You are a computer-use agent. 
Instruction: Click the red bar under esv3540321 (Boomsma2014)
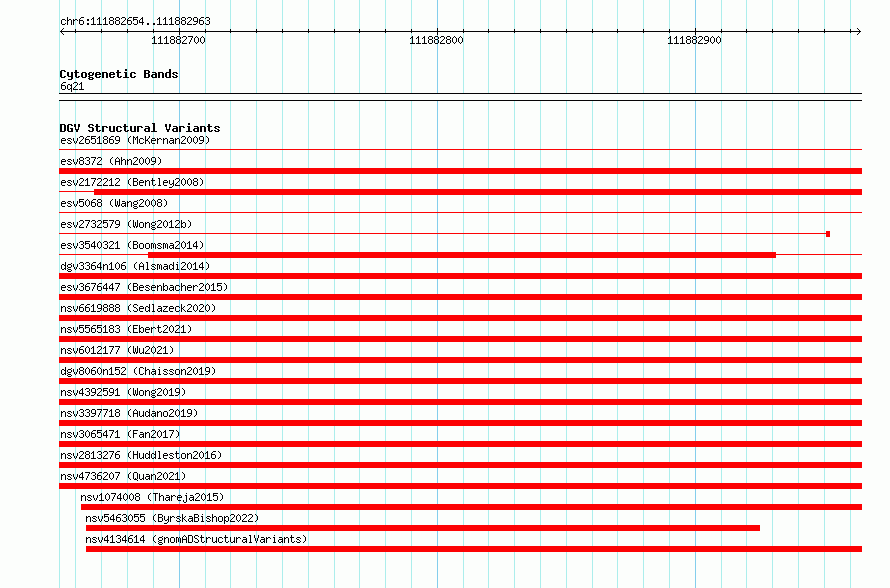(461, 255)
